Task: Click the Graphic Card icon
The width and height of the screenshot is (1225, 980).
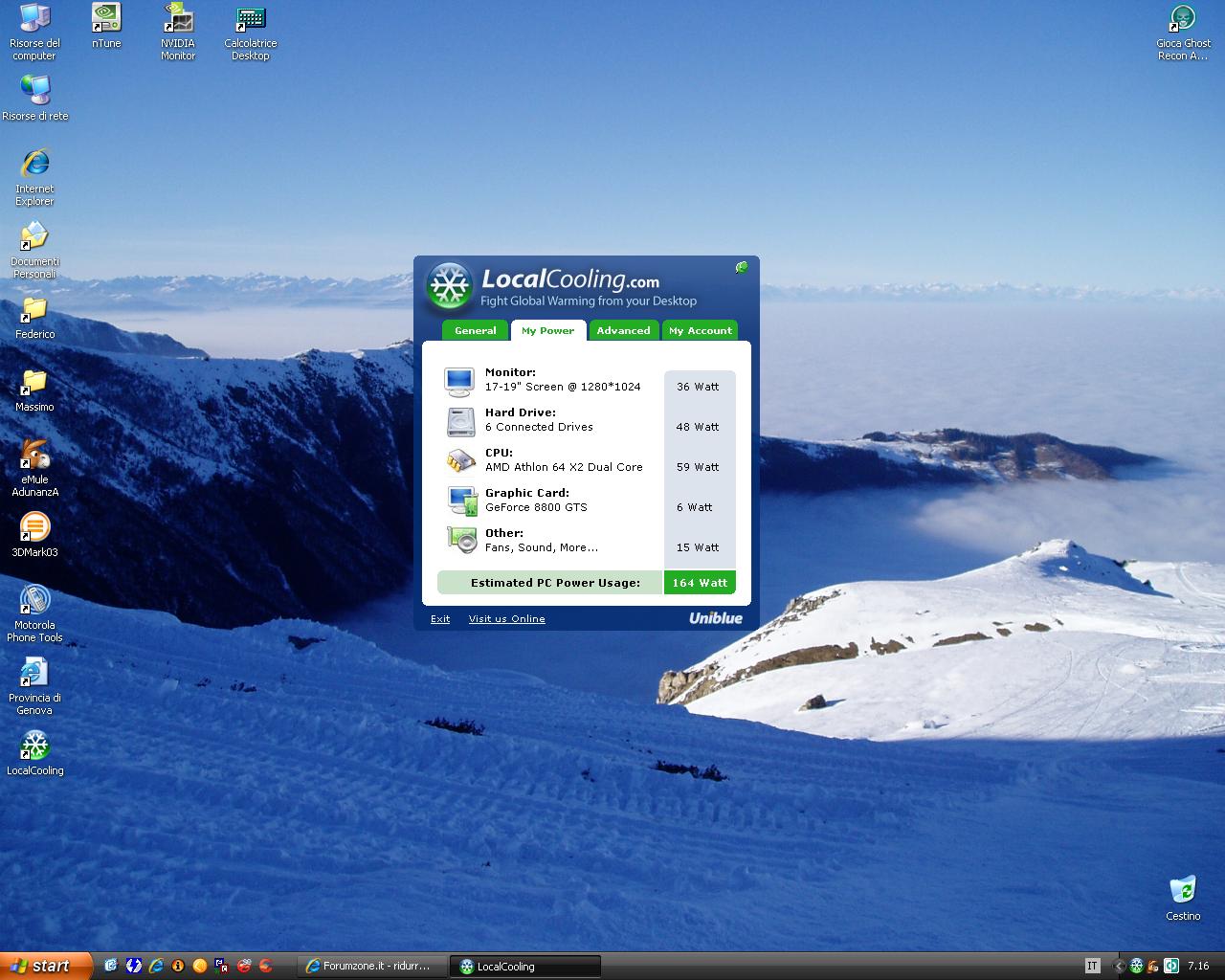Action: 462,501
